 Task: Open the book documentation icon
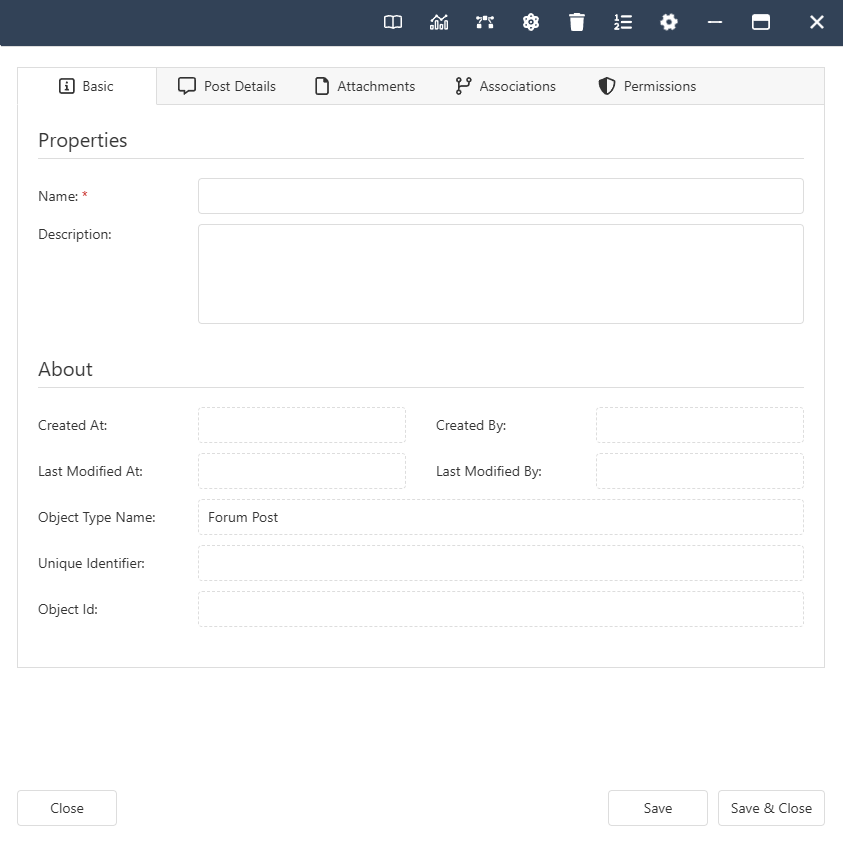393,22
